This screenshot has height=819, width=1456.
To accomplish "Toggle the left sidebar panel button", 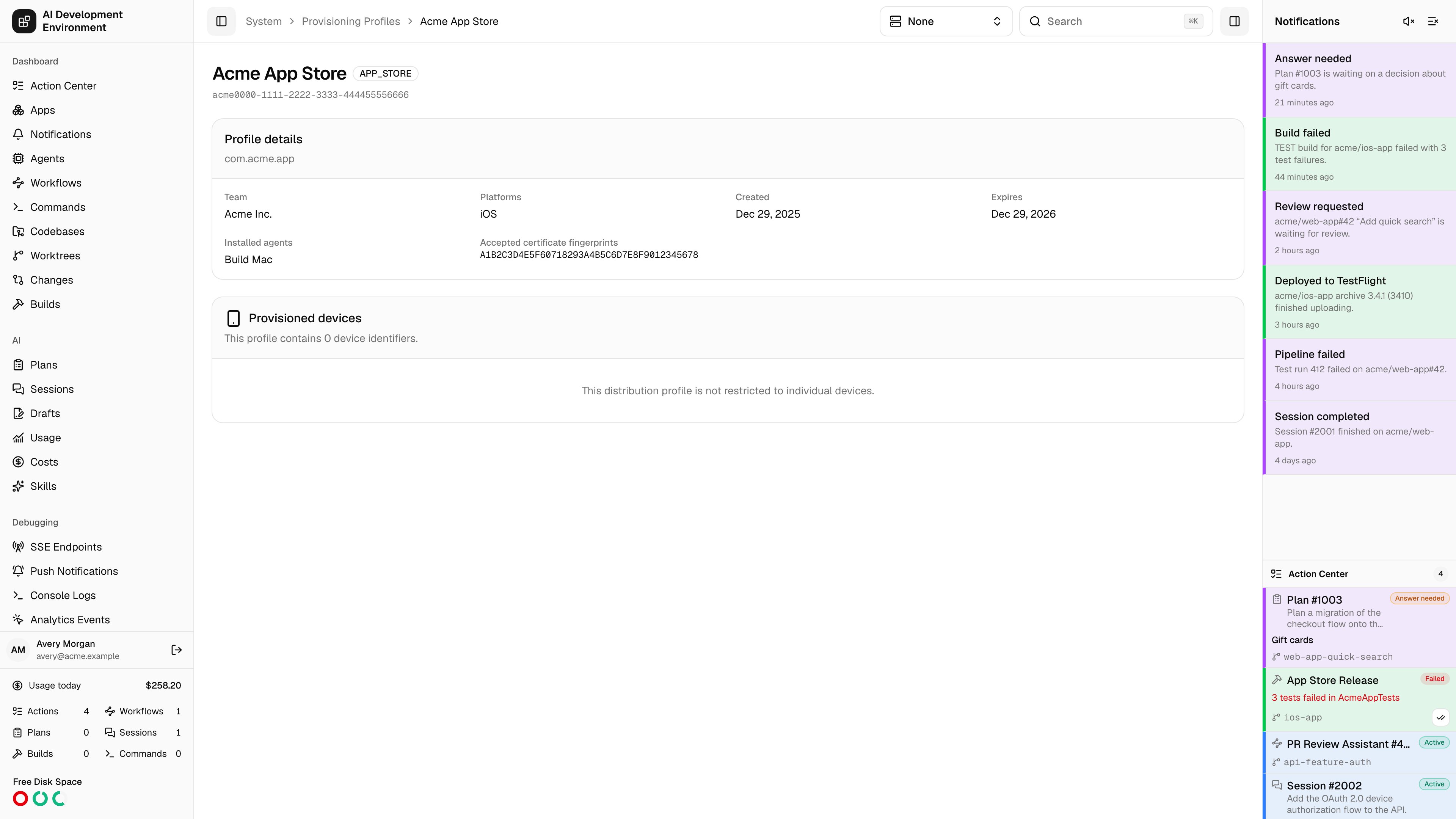I will [x=221, y=22].
